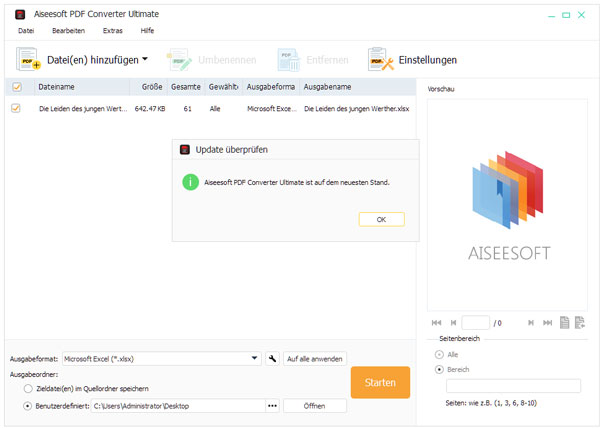Open the Datei menu
600x428 pixels.
26,31
